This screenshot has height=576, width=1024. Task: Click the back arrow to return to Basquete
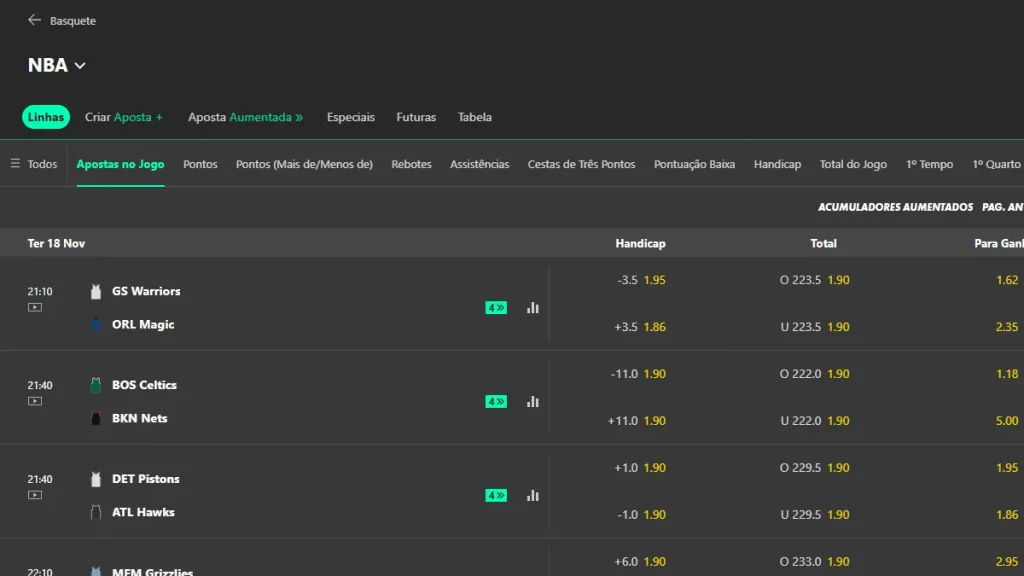32,19
